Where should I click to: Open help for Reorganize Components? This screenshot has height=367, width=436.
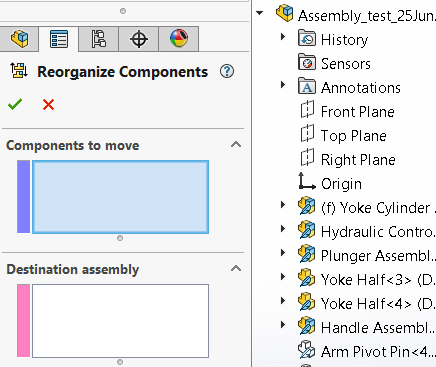(x=227, y=71)
